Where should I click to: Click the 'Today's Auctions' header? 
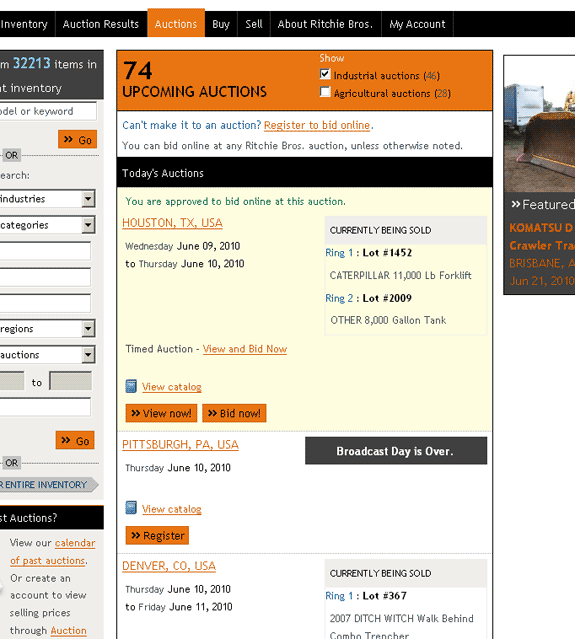[x=304, y=173]
